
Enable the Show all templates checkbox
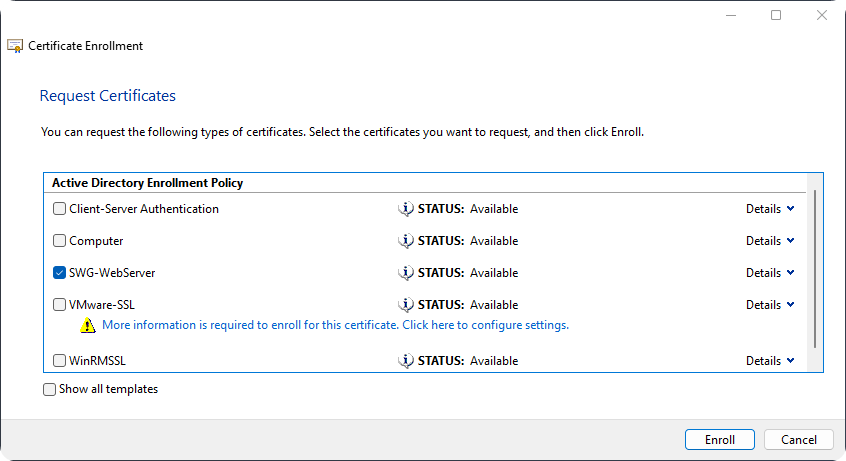[50, 389]
